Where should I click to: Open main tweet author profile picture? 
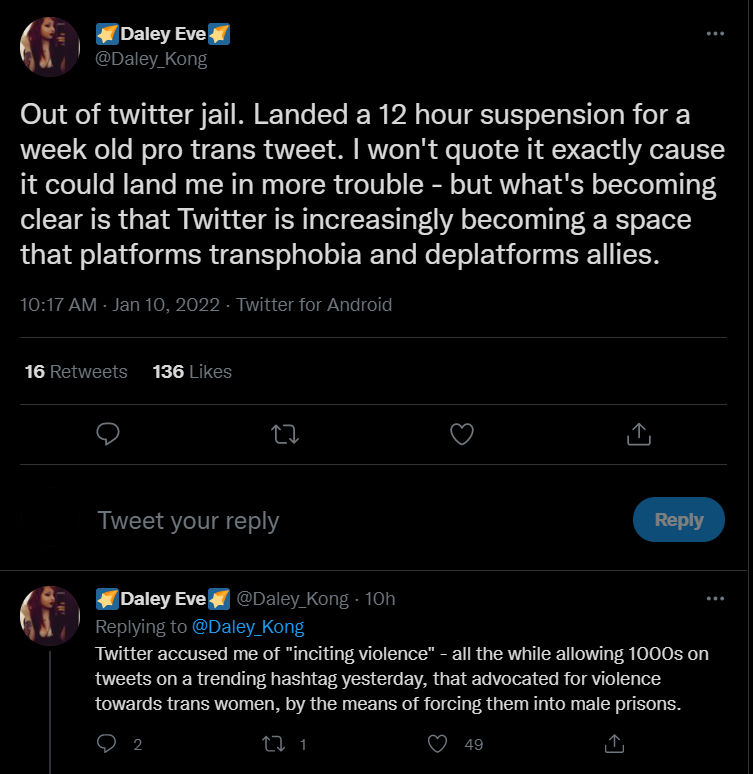pos(50,47)
